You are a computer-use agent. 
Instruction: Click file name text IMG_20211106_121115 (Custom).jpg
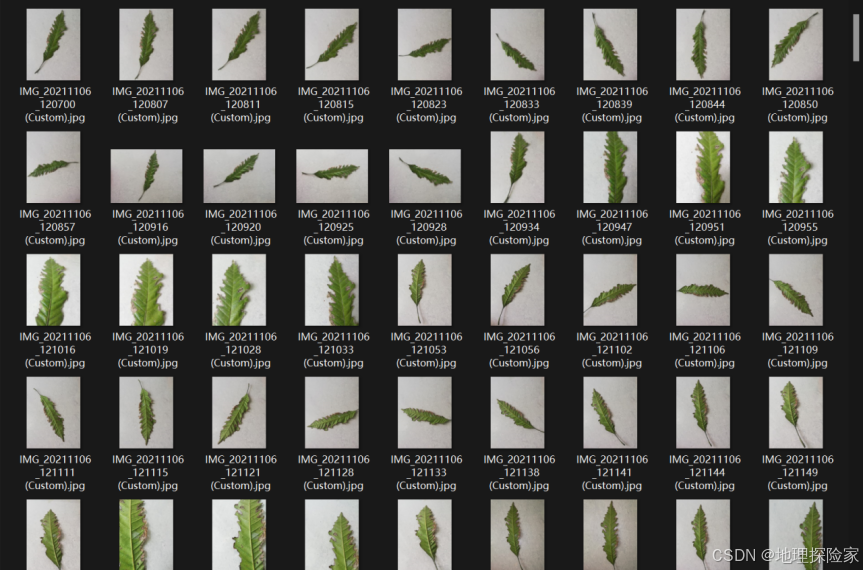[x=148, y=472]
